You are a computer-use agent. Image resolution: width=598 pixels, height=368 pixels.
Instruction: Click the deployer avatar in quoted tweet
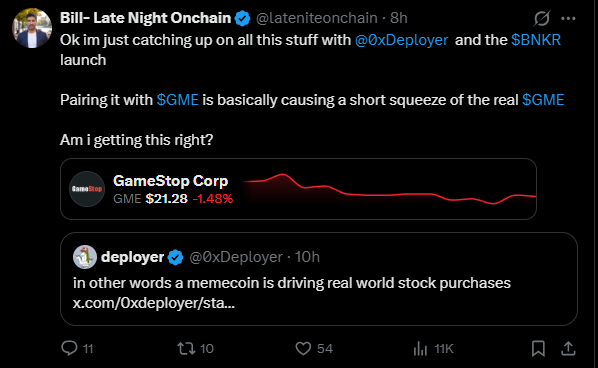coord(85,257)
